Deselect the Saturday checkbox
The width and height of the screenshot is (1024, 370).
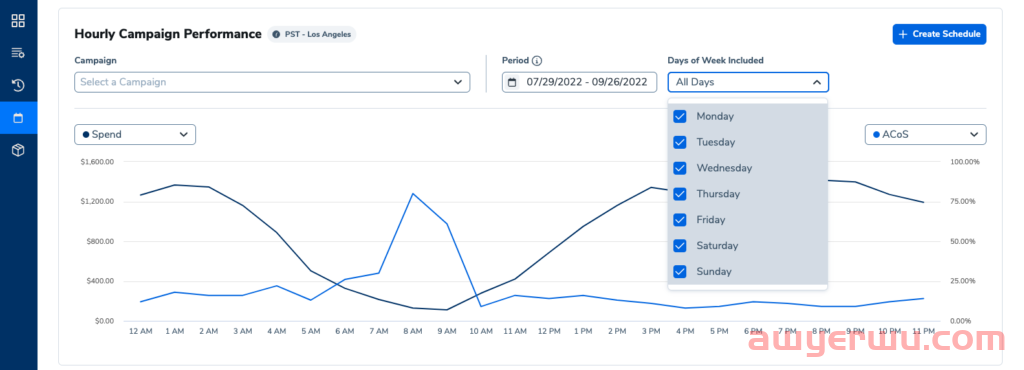click(x=680, y=245)
